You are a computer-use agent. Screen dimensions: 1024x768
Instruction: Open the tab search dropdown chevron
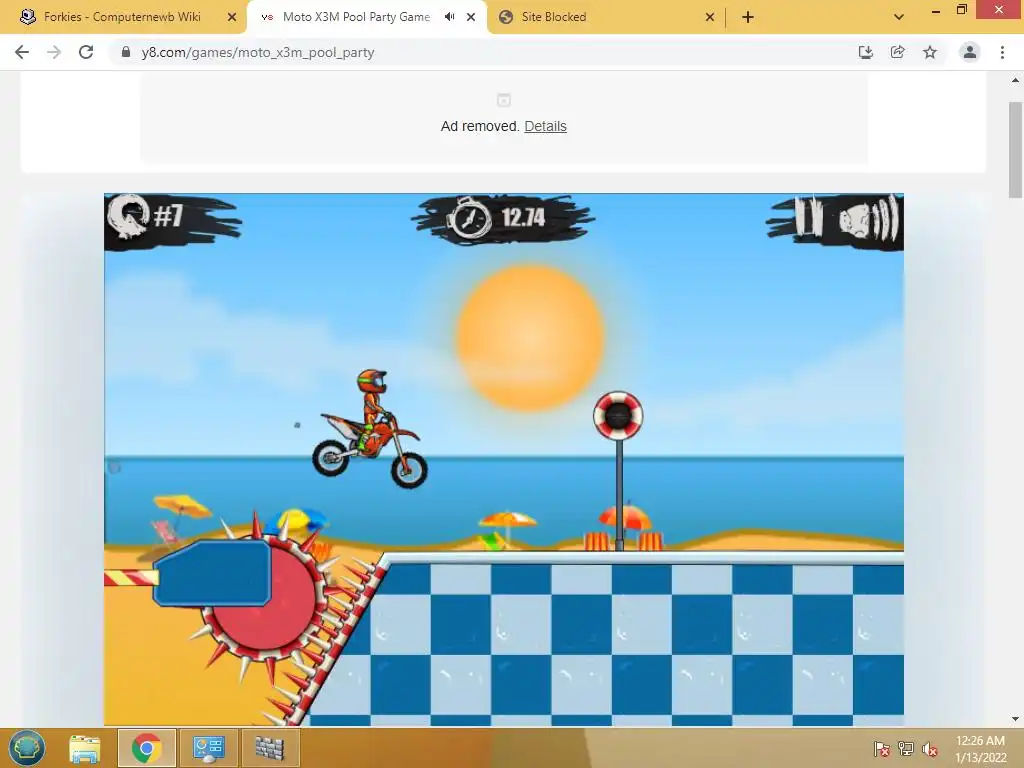(899, 17)
